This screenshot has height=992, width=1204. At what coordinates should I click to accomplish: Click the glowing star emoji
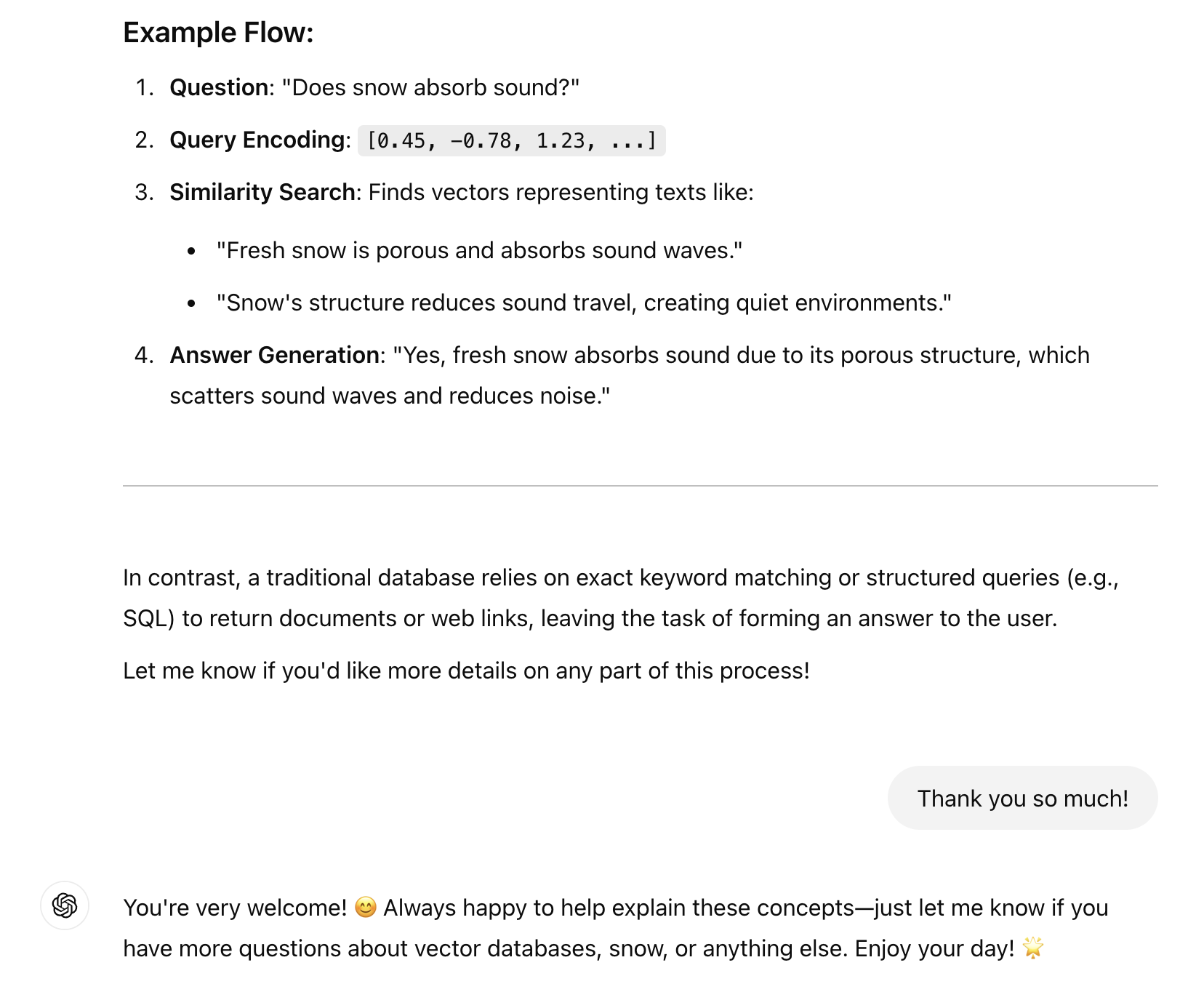[1032, 948]
